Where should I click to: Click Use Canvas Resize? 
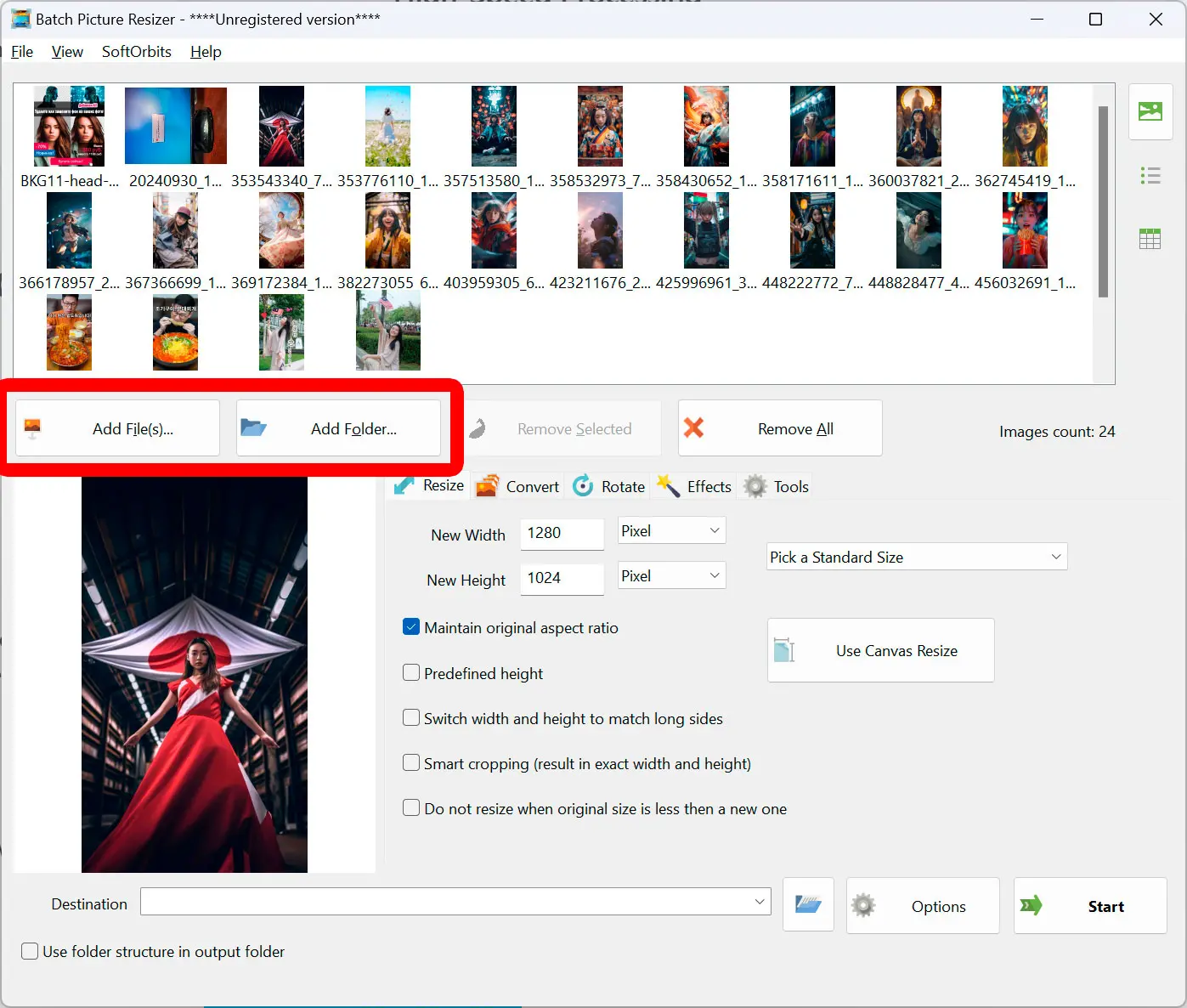click(x=880, y=650)
